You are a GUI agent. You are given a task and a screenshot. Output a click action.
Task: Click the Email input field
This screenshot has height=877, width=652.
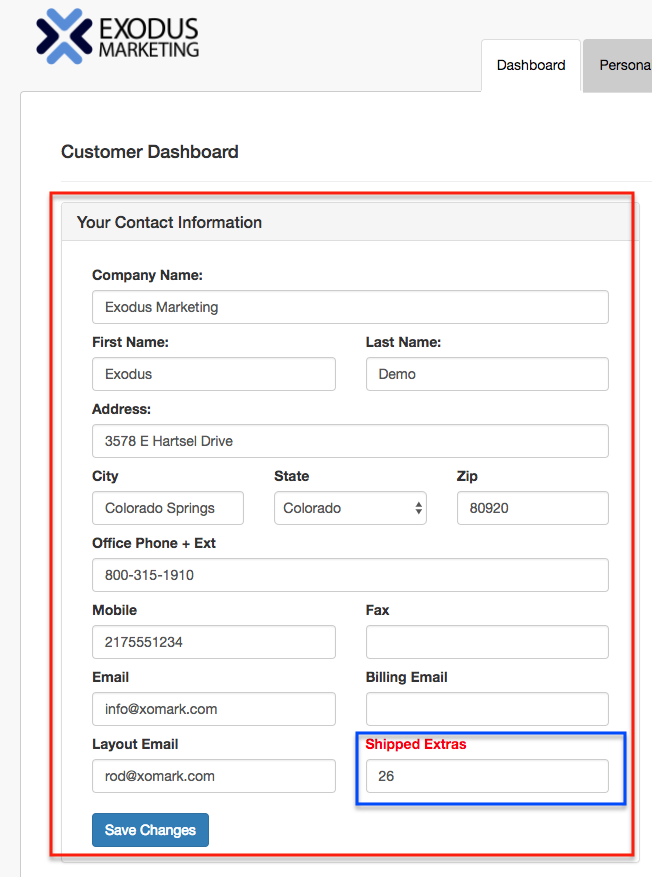(214, 709)
